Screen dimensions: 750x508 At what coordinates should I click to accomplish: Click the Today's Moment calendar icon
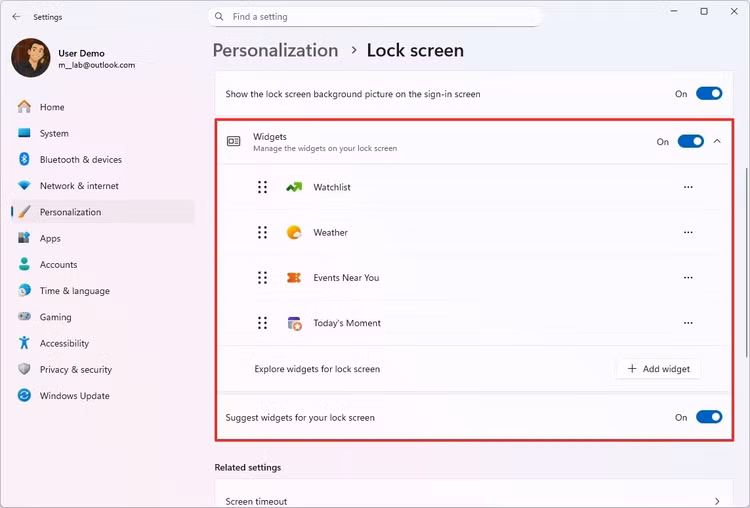pyautogui.click(x=294, y=323)
